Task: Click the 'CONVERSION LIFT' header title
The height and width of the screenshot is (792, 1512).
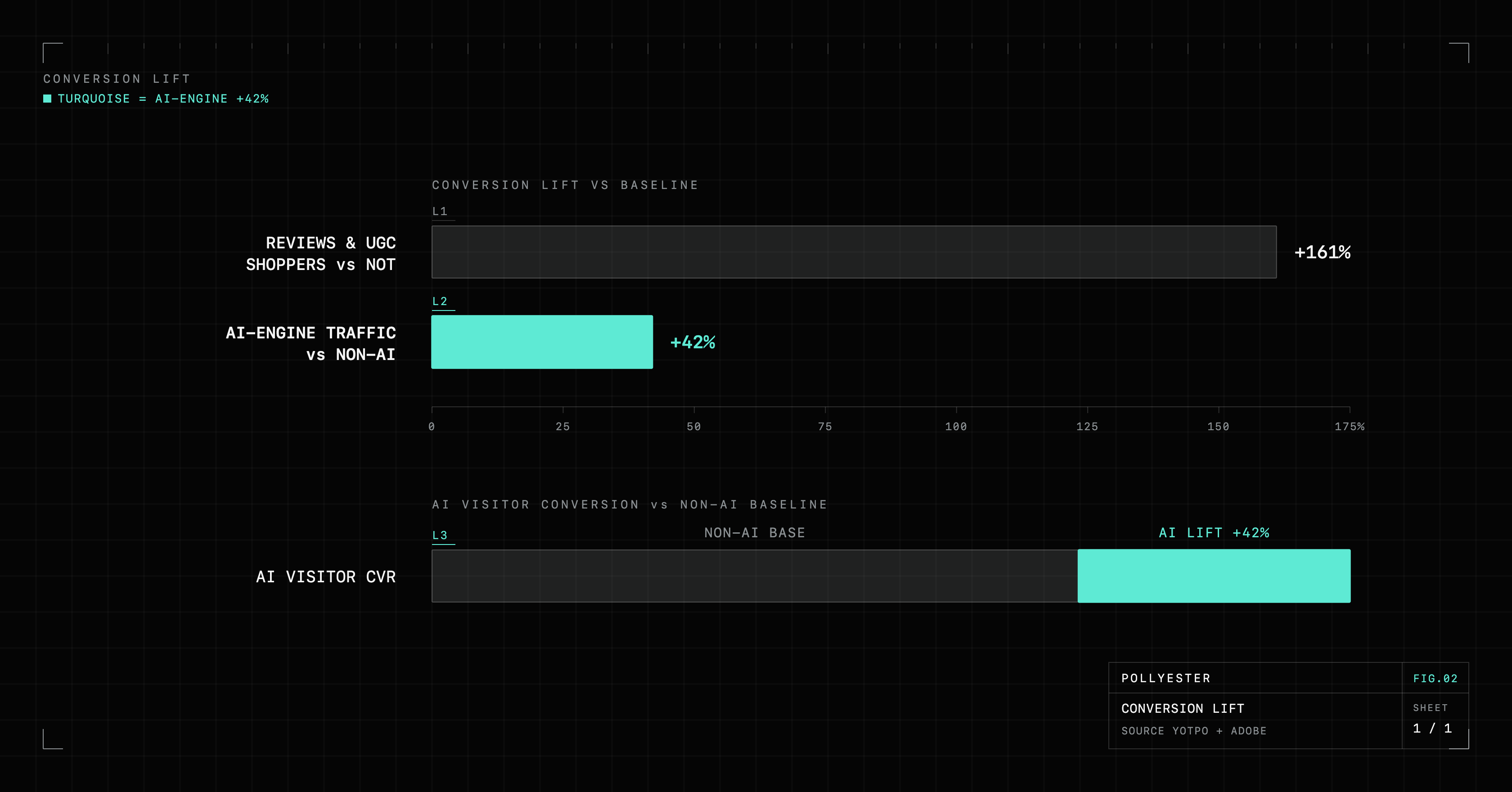Action: coord(117,79)
